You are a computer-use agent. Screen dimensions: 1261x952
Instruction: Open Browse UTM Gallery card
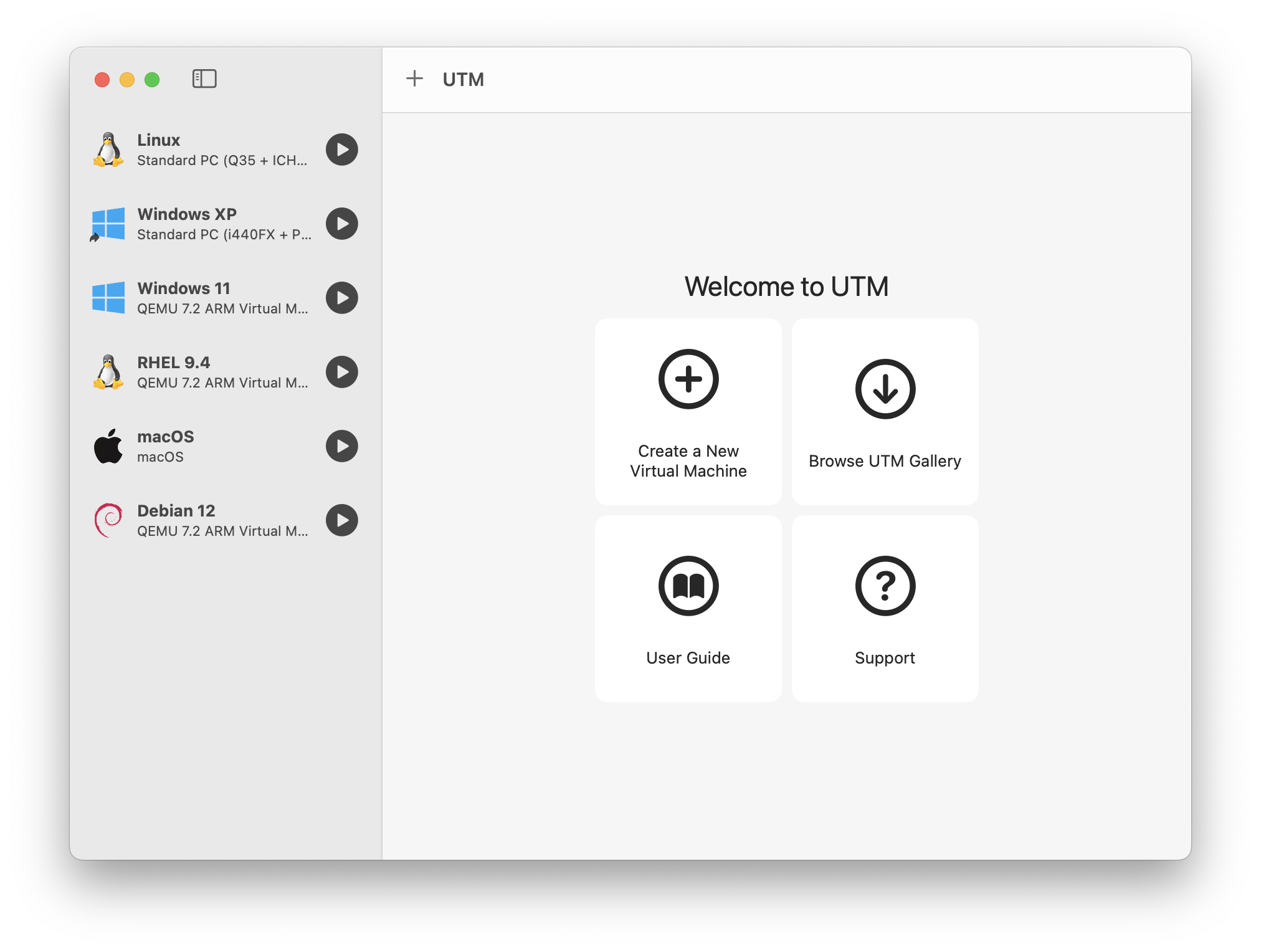tap(885, 411)
